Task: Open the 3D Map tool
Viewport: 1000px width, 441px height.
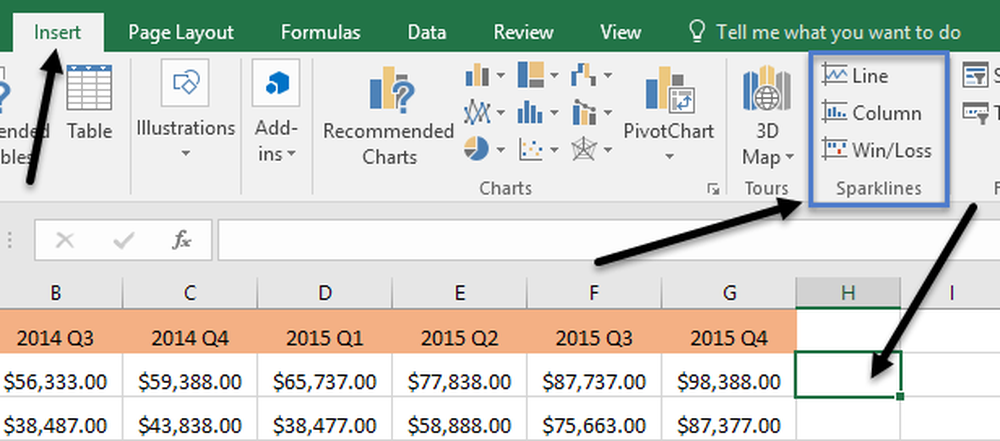Action: 768,116
